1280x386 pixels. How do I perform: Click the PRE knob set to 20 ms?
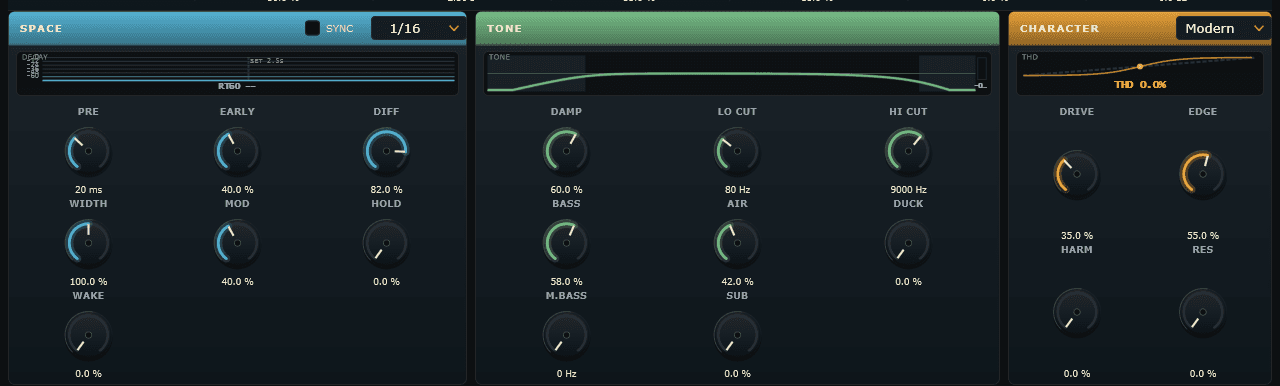tap(88, 152)
